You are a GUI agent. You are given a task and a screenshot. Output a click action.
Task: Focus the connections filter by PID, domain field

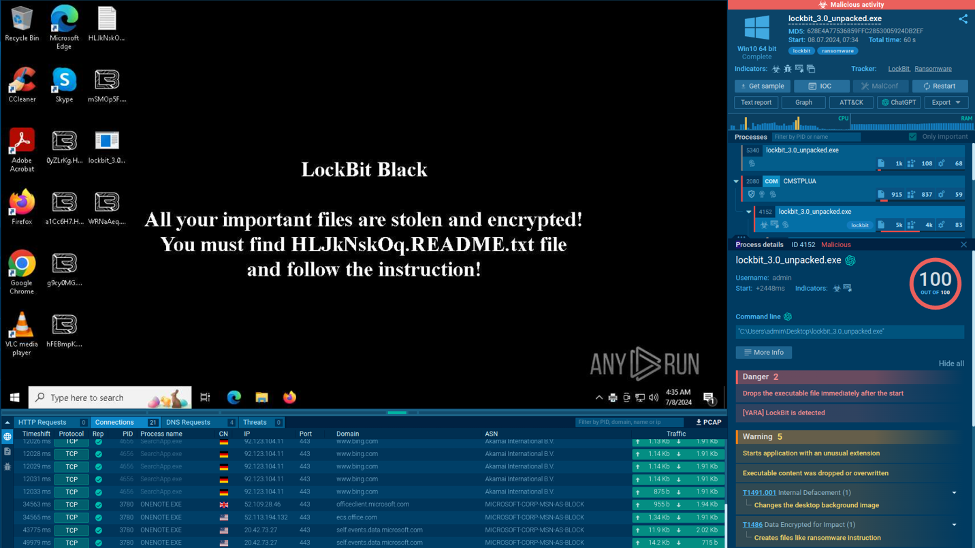pos(629,423)
